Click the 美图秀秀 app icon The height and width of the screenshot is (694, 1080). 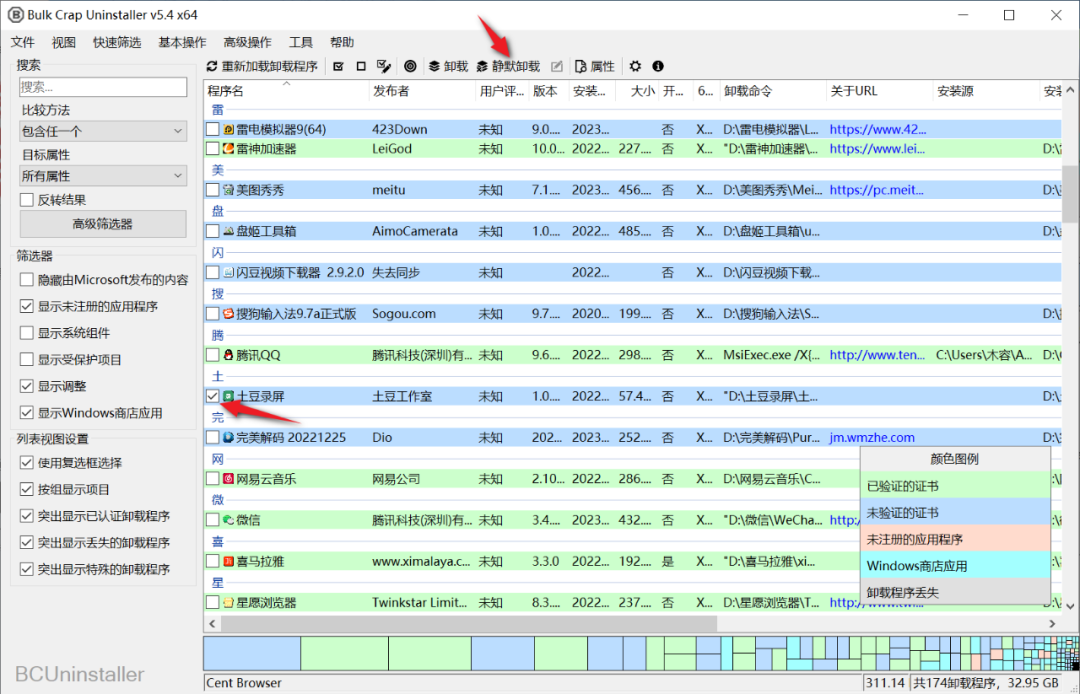coord(229,190)
